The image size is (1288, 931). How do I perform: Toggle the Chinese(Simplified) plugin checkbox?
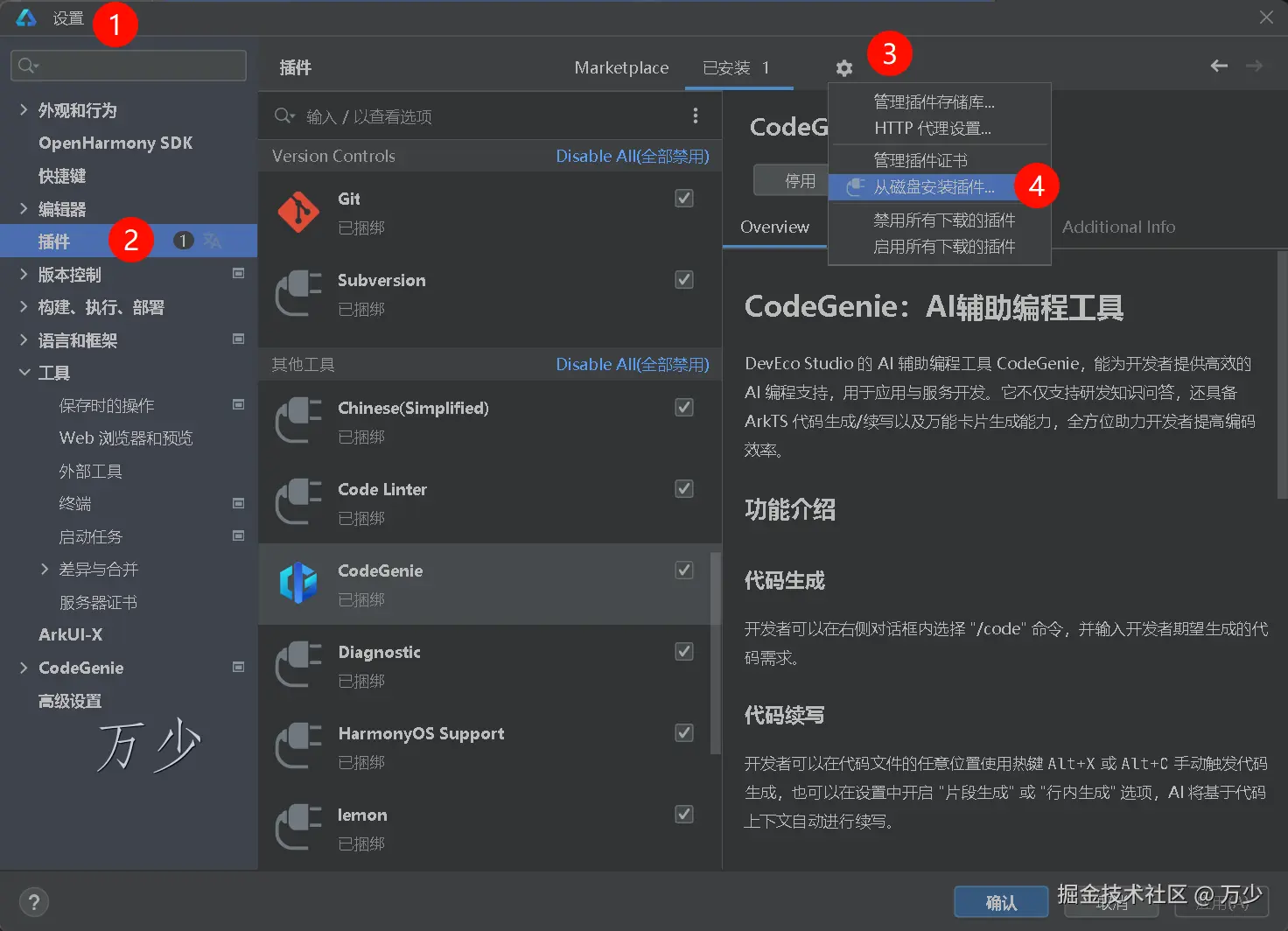pos(684,408)
